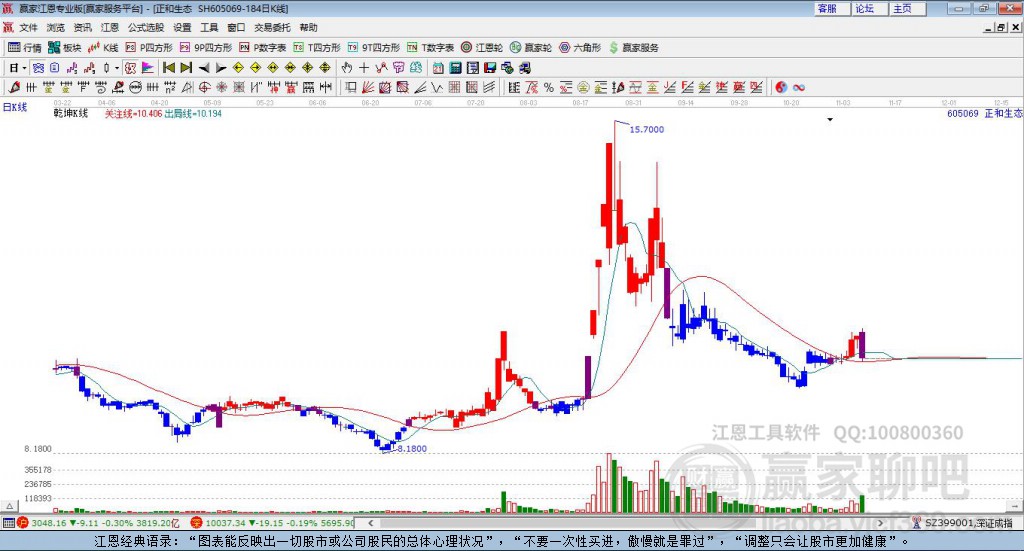Click the 主页 homepage button
The height and width of the screenshot is (551, 1024).
pyautogui.click(x=908, y=8)
